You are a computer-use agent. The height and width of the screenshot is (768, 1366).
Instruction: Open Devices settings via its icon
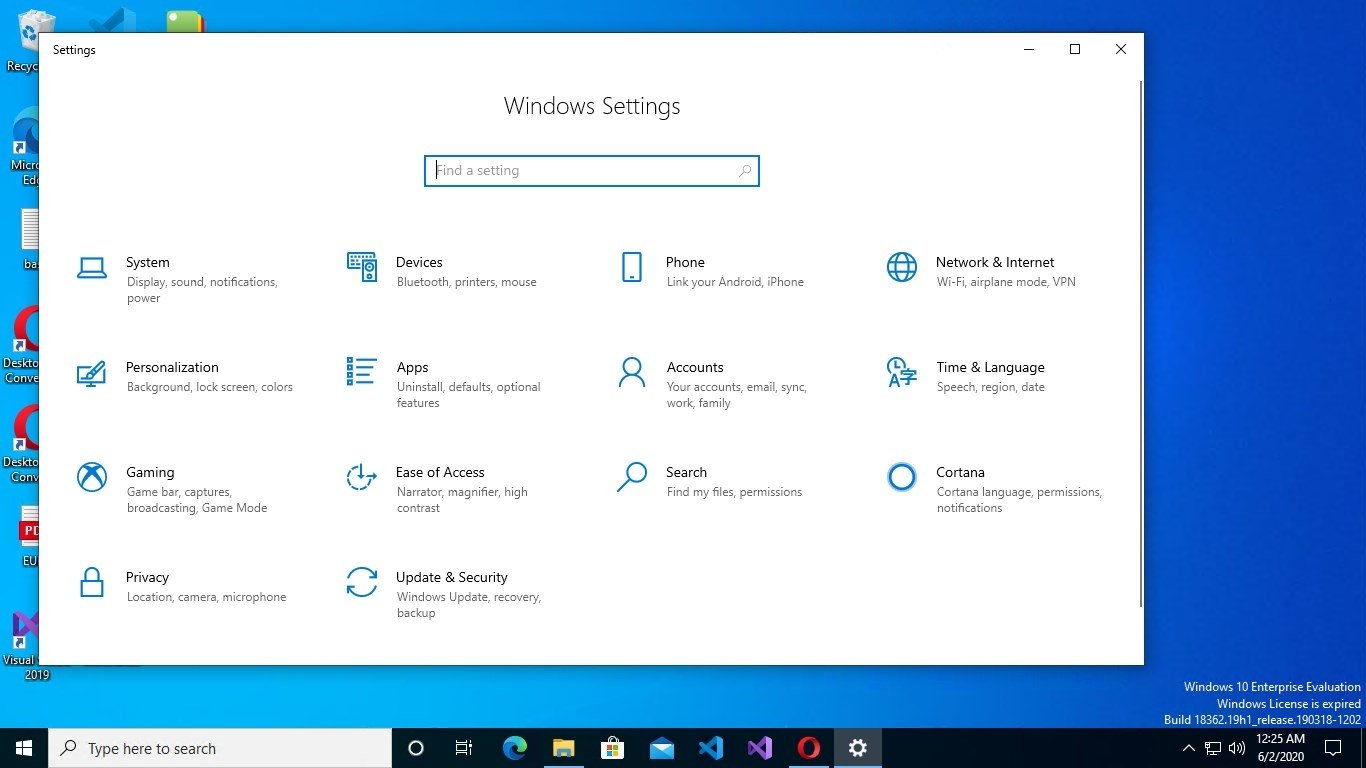point(362,267)
